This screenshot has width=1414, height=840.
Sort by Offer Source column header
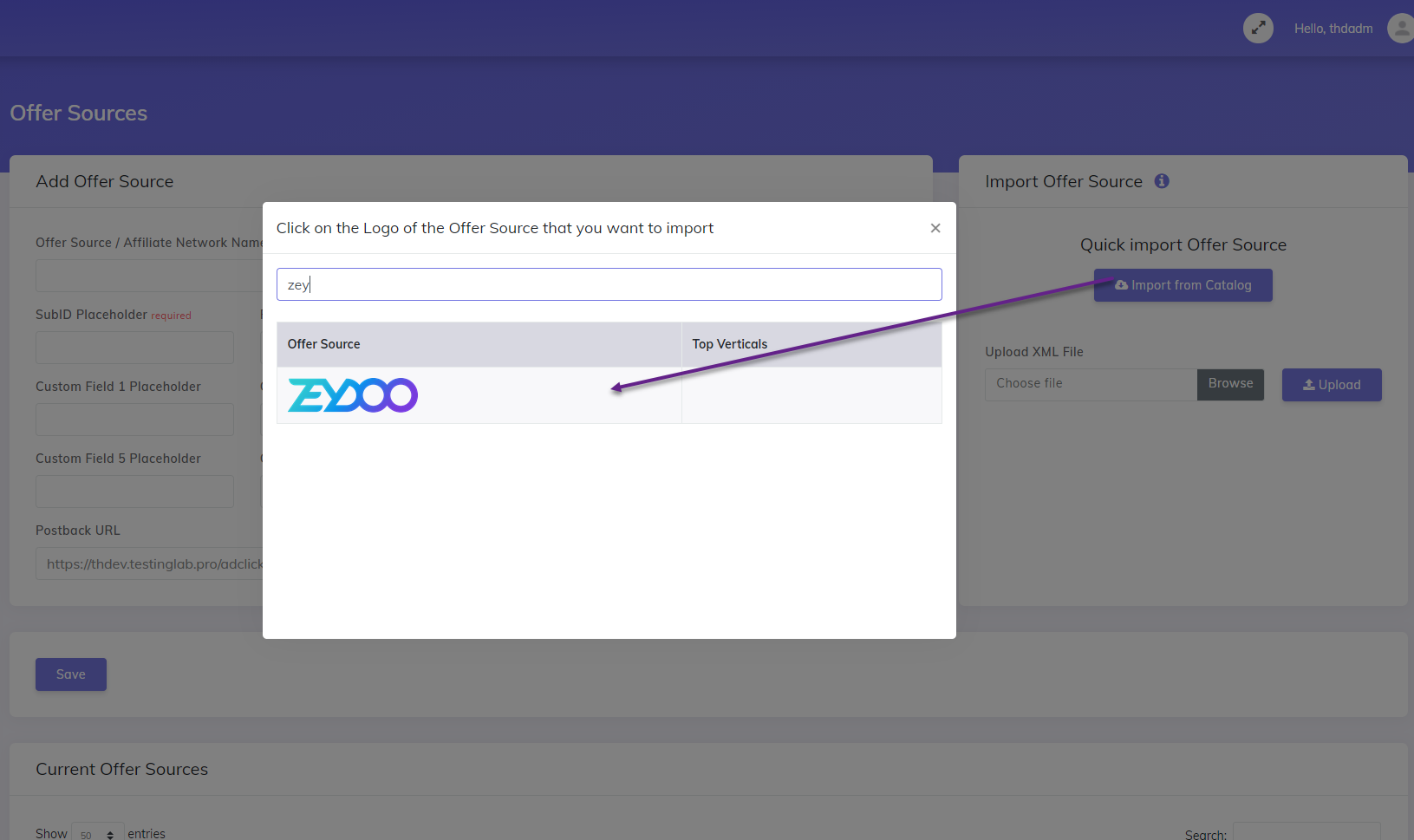[479, 344]
